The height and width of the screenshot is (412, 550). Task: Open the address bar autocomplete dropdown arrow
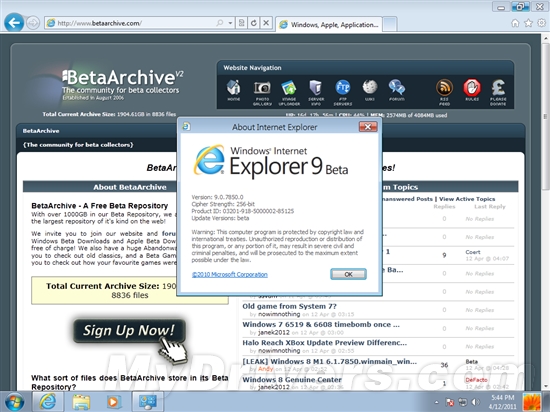tap(230, 23)
